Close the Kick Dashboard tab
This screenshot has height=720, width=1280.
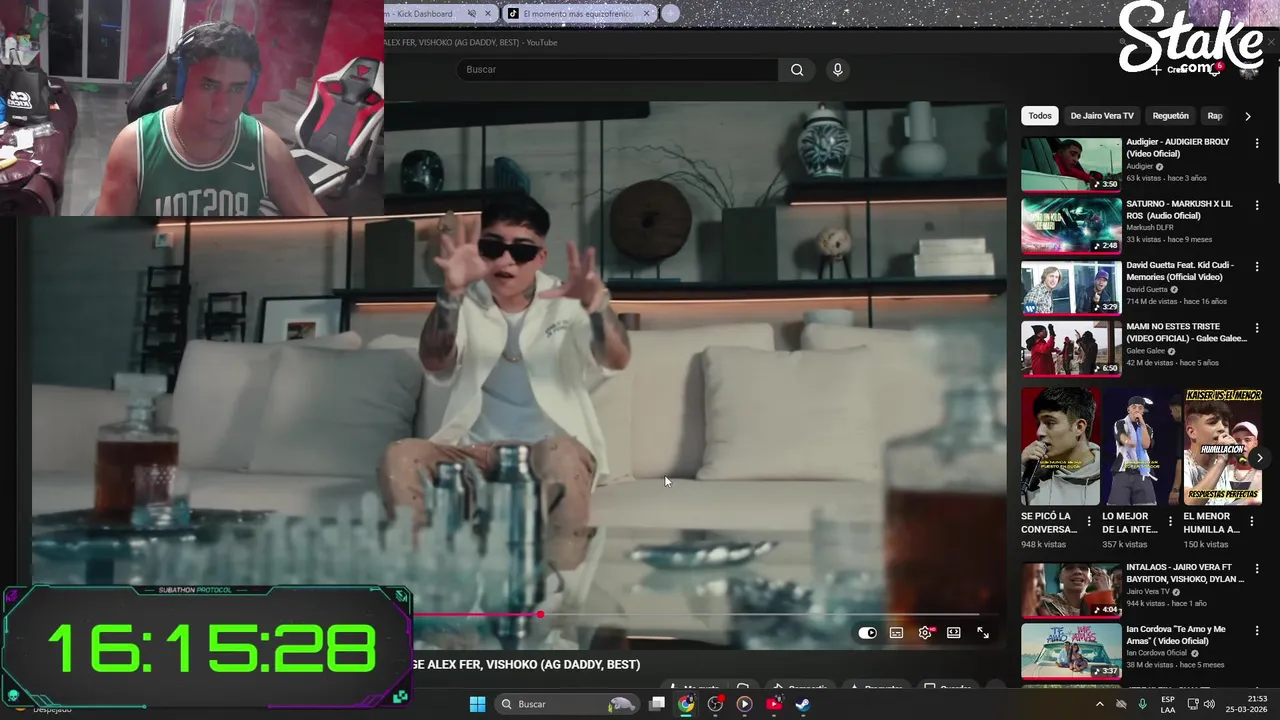[489, 13]
